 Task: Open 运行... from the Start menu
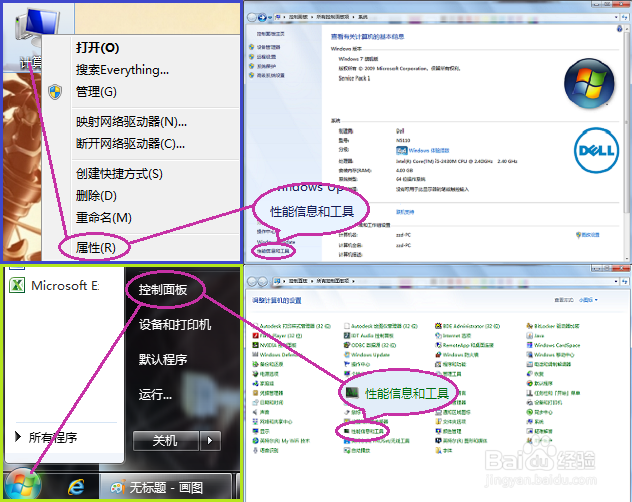click(x=155, y=394)
